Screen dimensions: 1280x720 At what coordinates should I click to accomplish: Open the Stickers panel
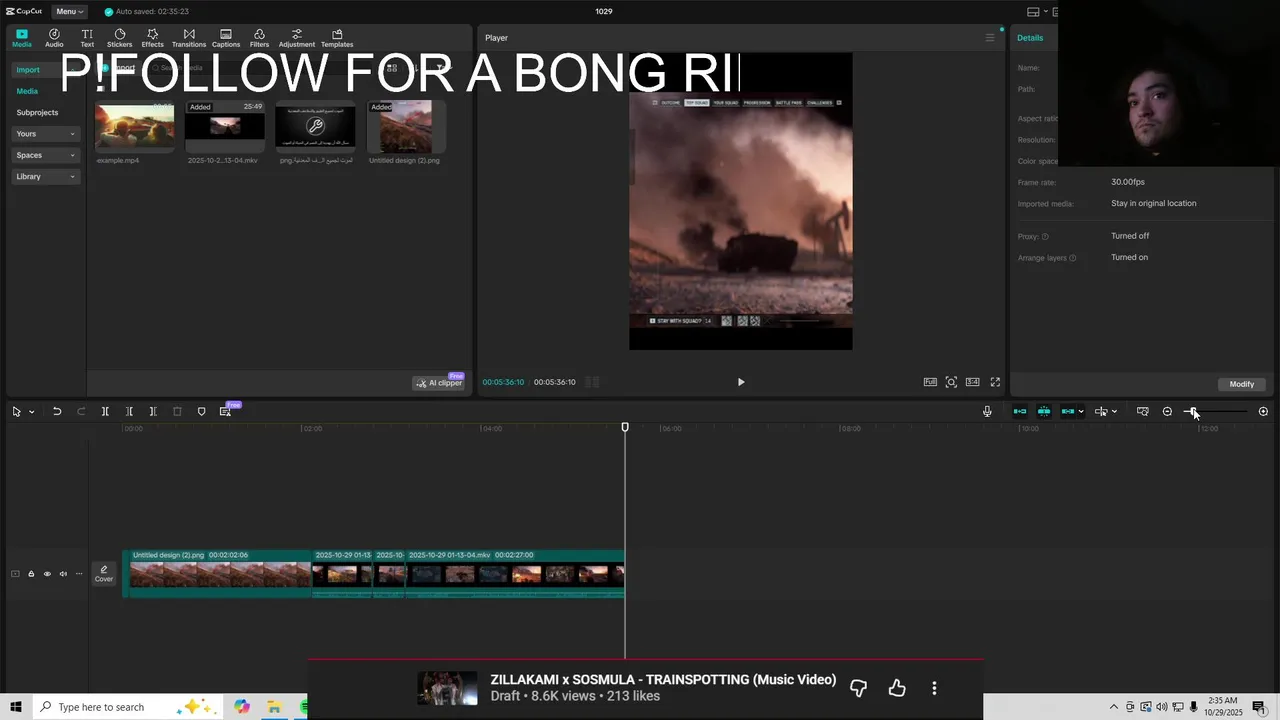click(x=119, y=38)
